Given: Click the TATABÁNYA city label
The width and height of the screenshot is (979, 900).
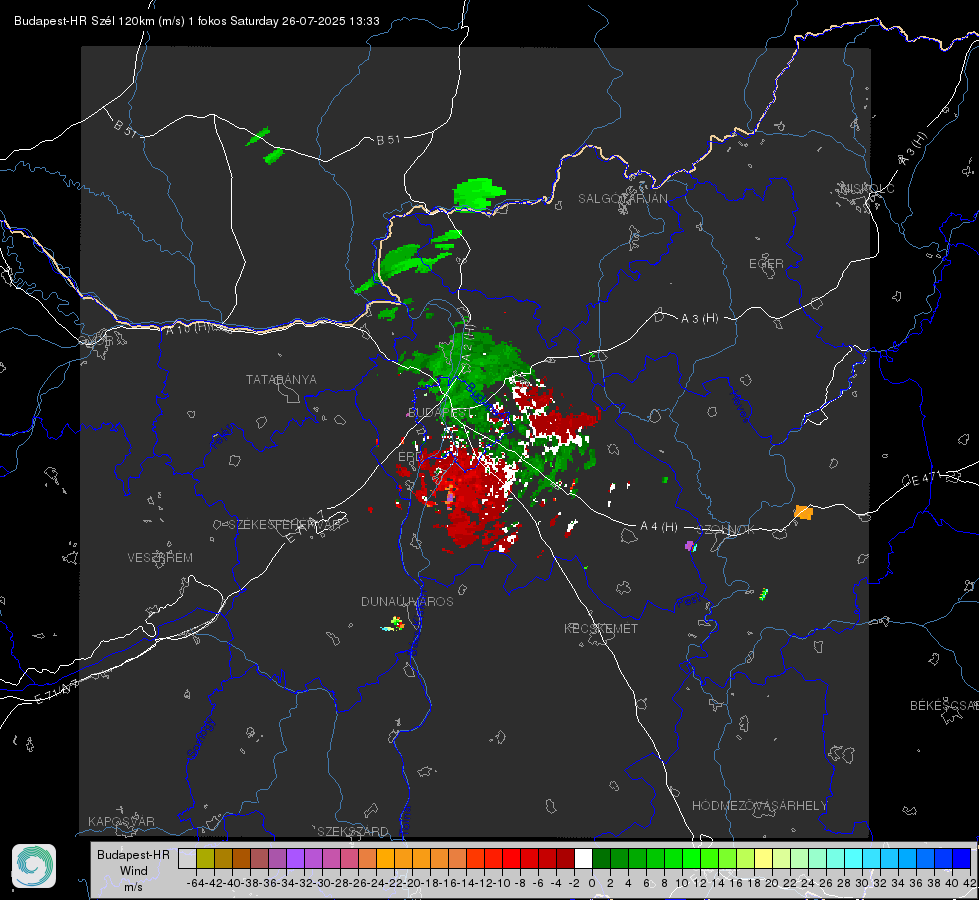Looking at the screenshot, I should point(281,380).
